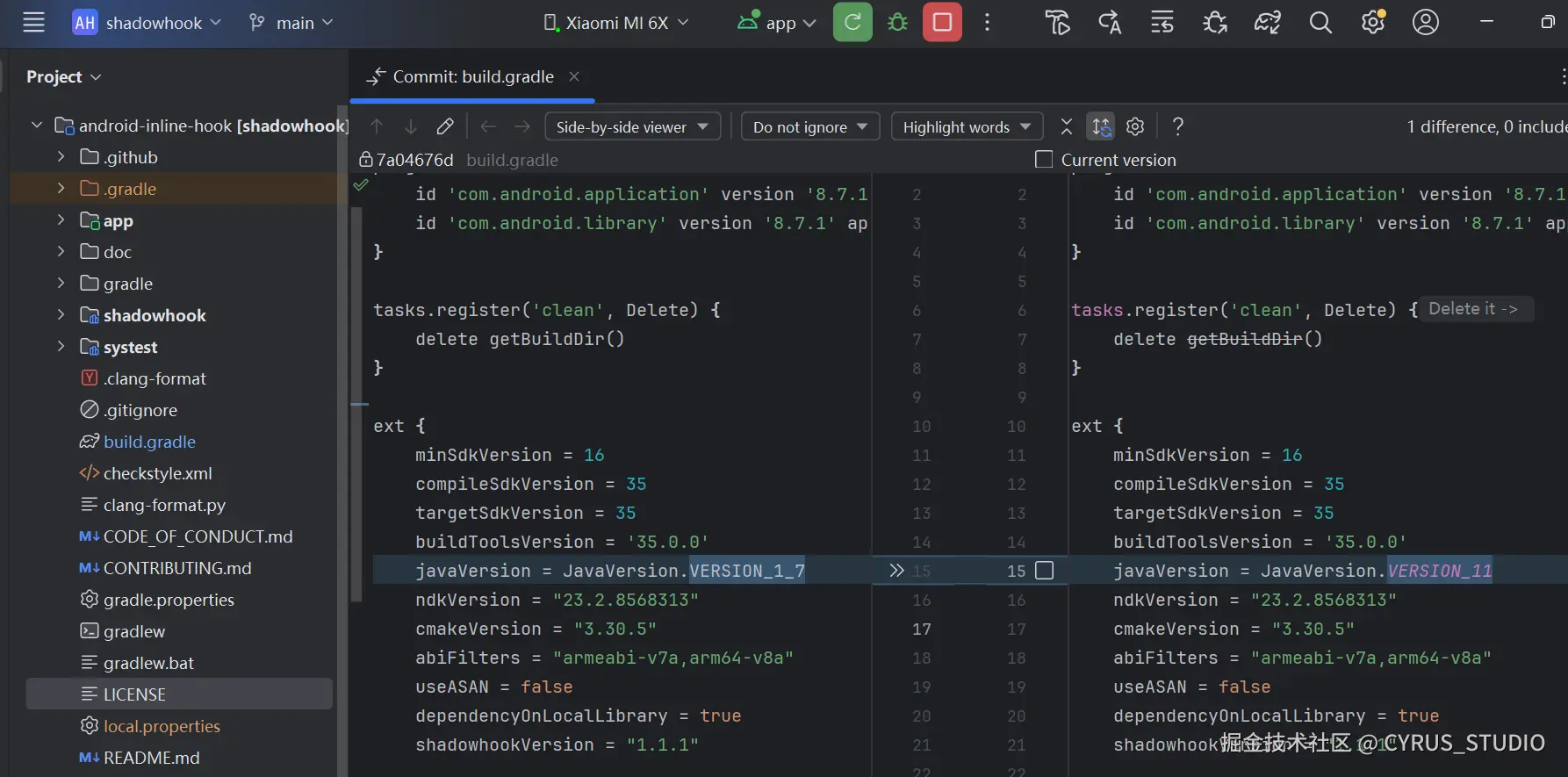1568x777 pixels.
Task: Stop the running app
Action: coord(942,23)
